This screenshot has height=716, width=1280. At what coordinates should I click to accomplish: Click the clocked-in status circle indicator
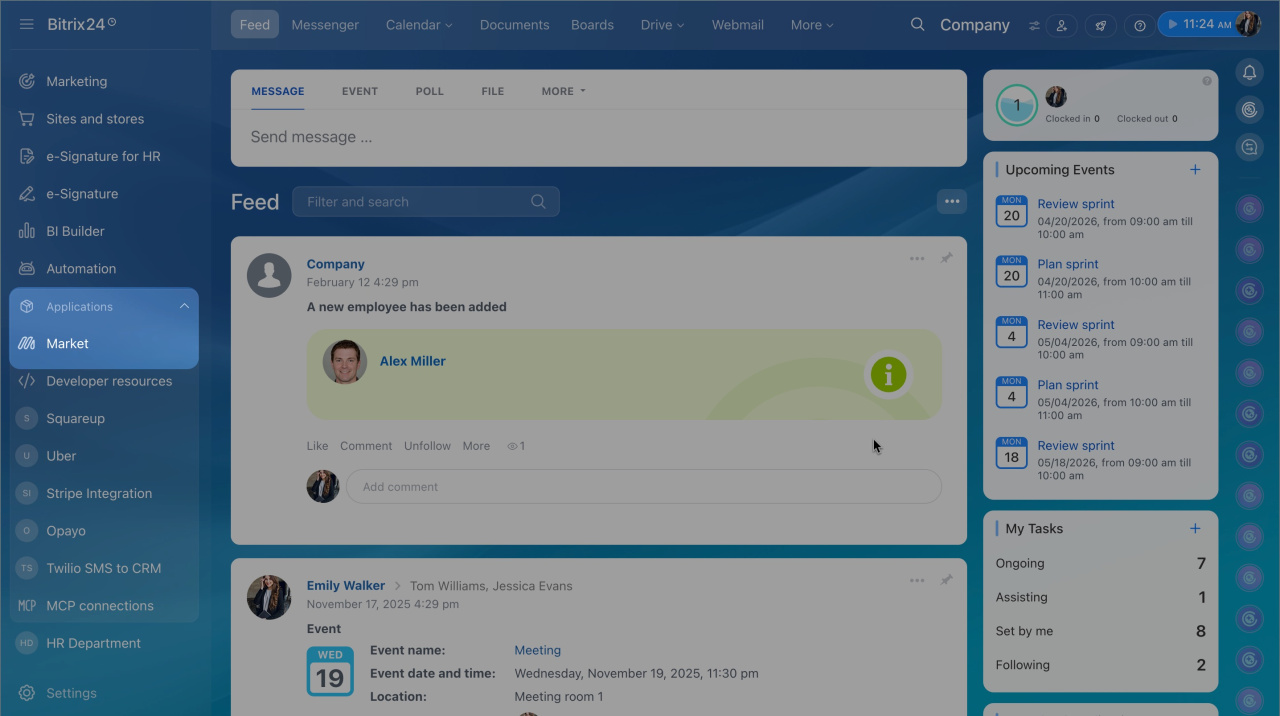point(1017,105)
